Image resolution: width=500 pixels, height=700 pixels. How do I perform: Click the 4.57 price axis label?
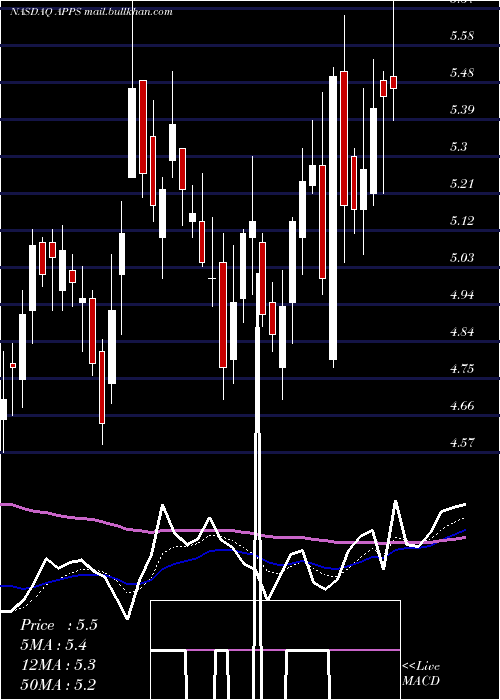click(462, 443)
